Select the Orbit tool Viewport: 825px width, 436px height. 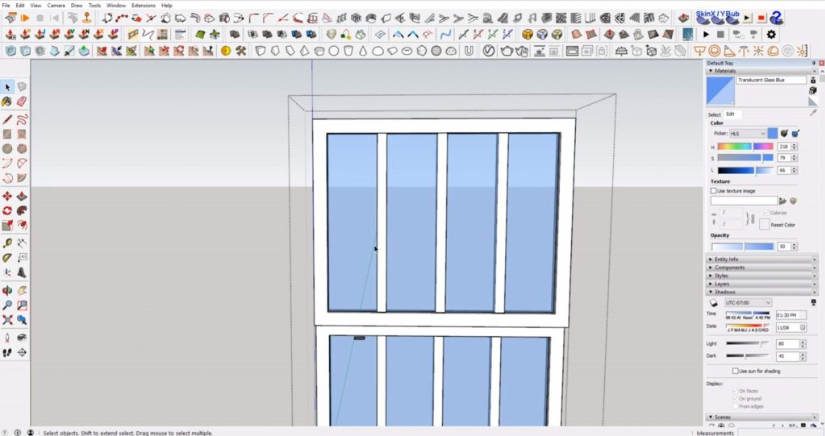[7, 290]
